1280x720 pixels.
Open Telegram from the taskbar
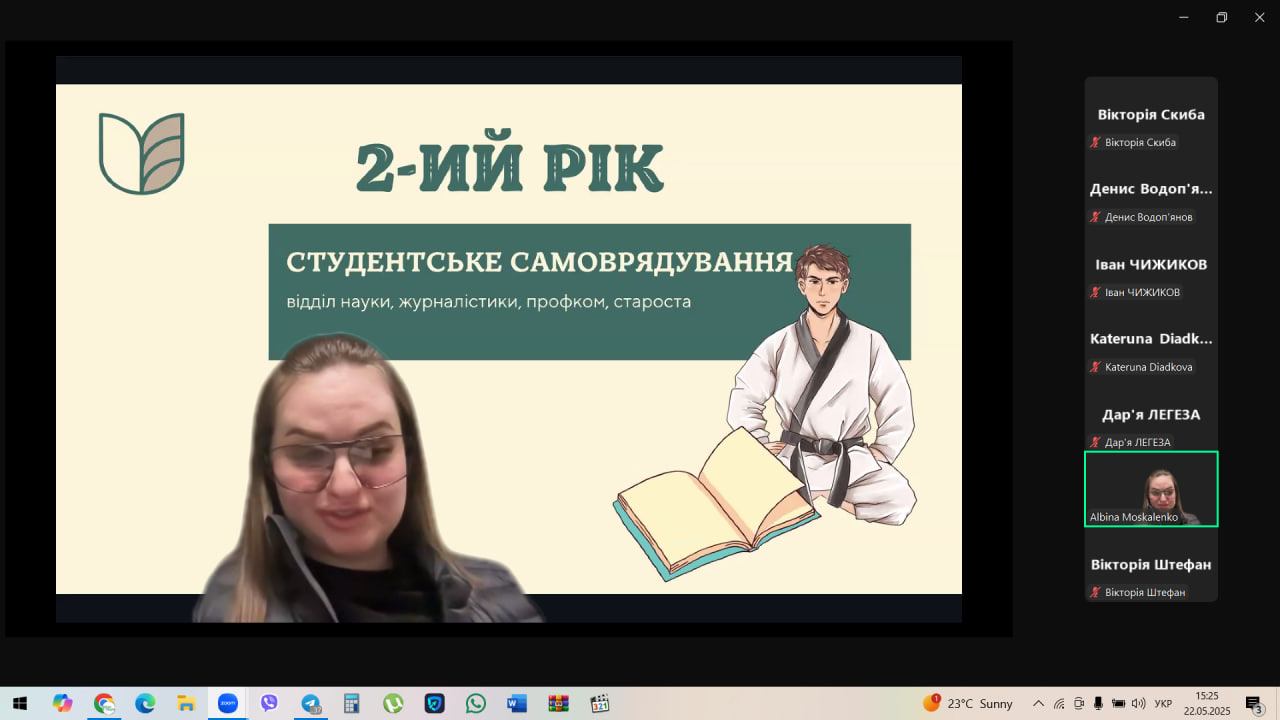(310, 703)
